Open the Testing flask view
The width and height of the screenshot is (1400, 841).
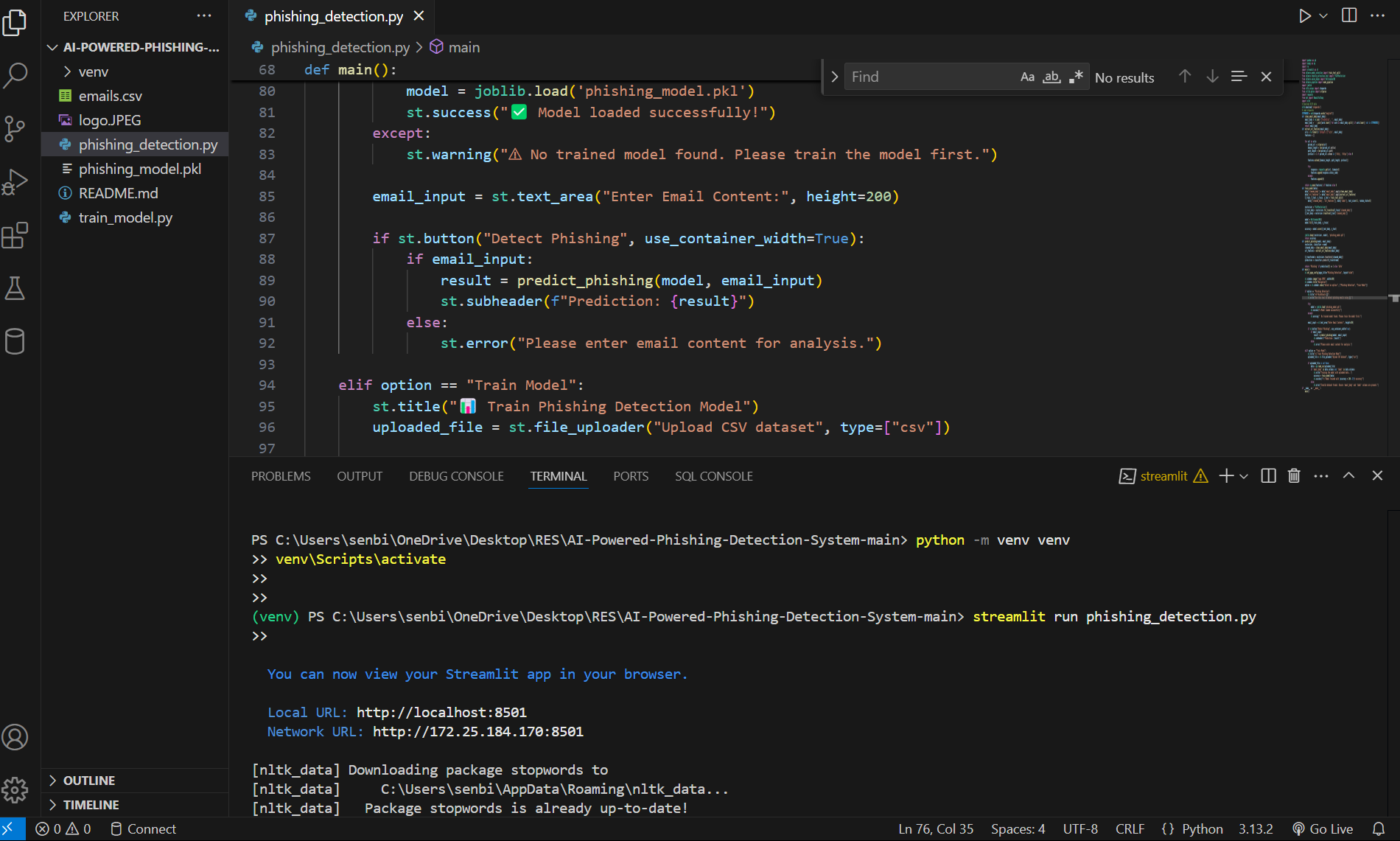pyautogui.click(x=15, y=289)
